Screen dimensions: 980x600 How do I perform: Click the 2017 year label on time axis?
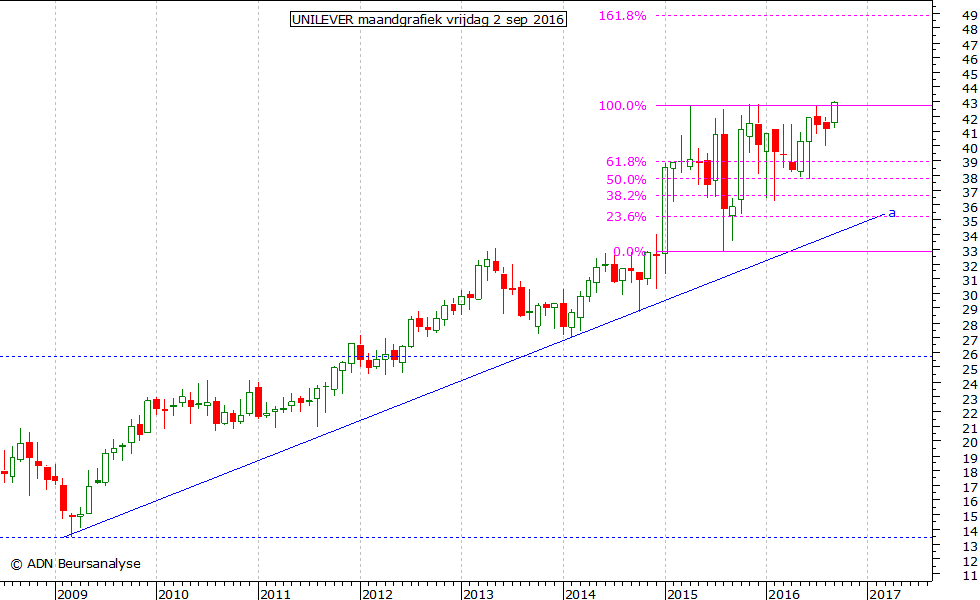[x=884, y=594]
